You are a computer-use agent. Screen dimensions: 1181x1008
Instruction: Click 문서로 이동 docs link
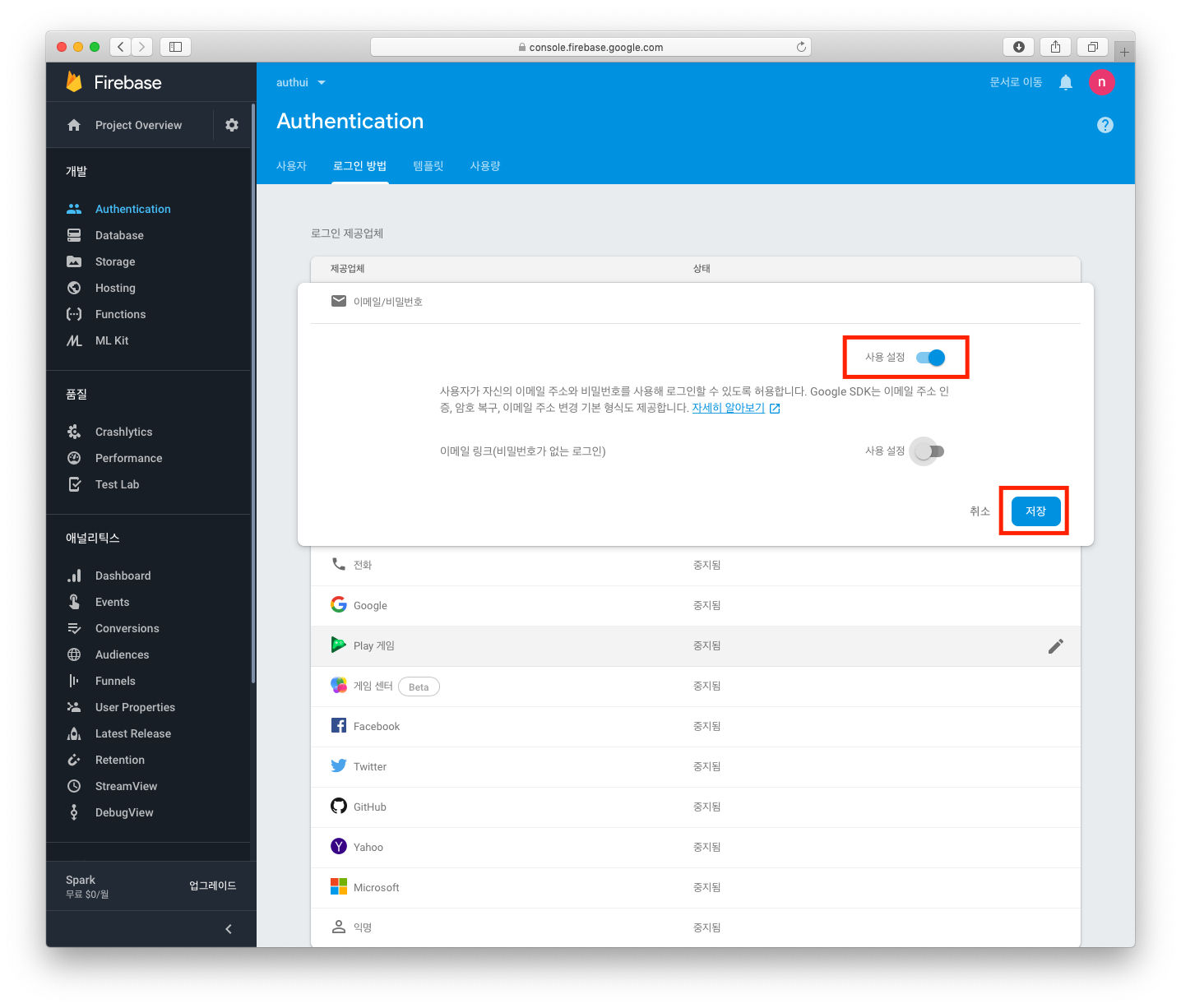pos(1016,82)
